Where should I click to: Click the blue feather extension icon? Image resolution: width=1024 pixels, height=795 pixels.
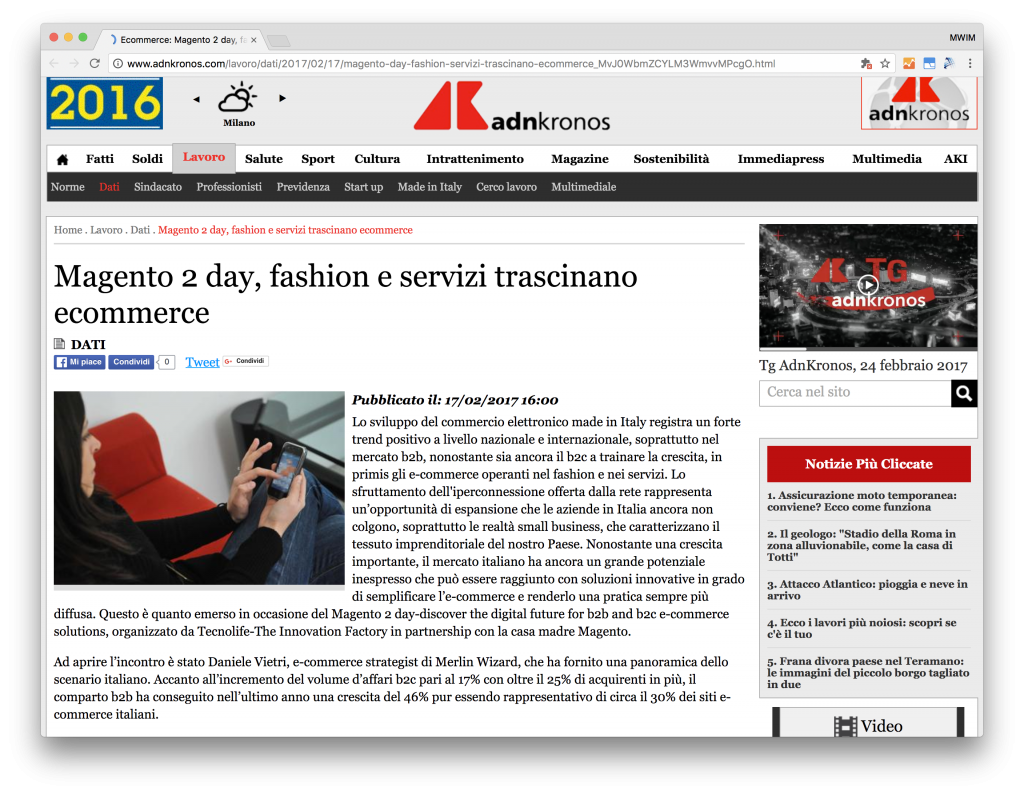click(x=949, y=63)
